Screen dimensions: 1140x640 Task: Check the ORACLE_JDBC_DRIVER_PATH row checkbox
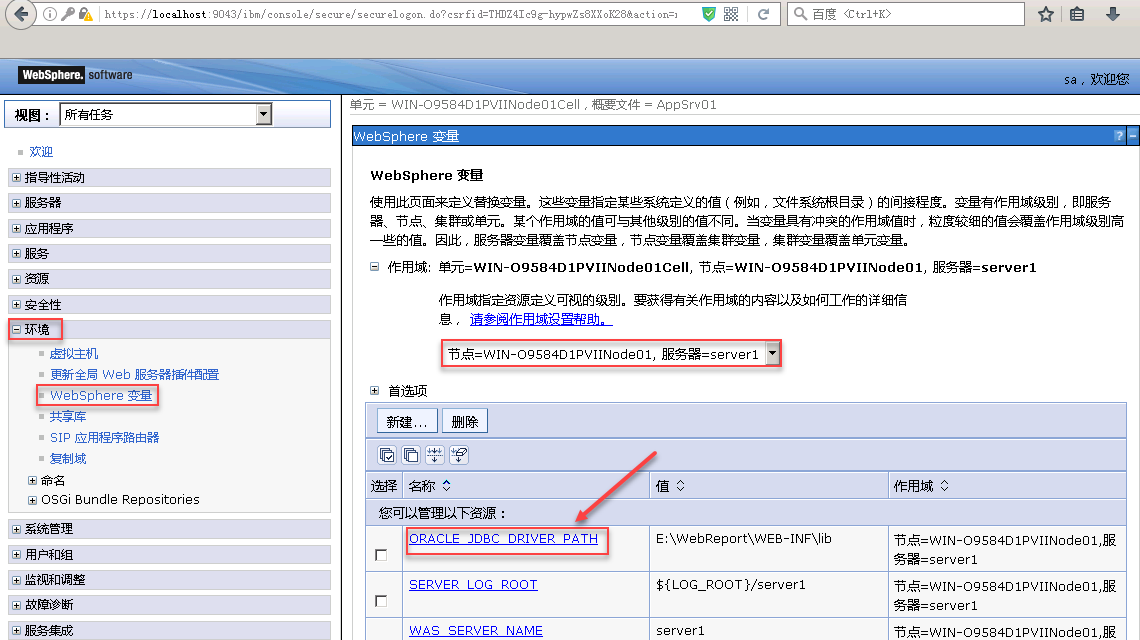pyautogui.click(x=381, y=555)
